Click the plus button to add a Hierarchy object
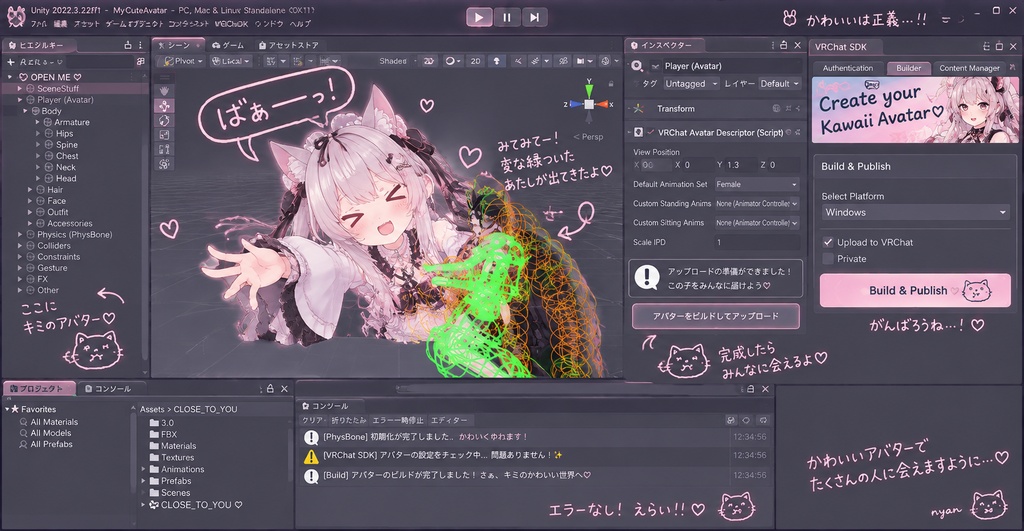The width and height of the screenshot is (1024, 531). tap(10, 61)
